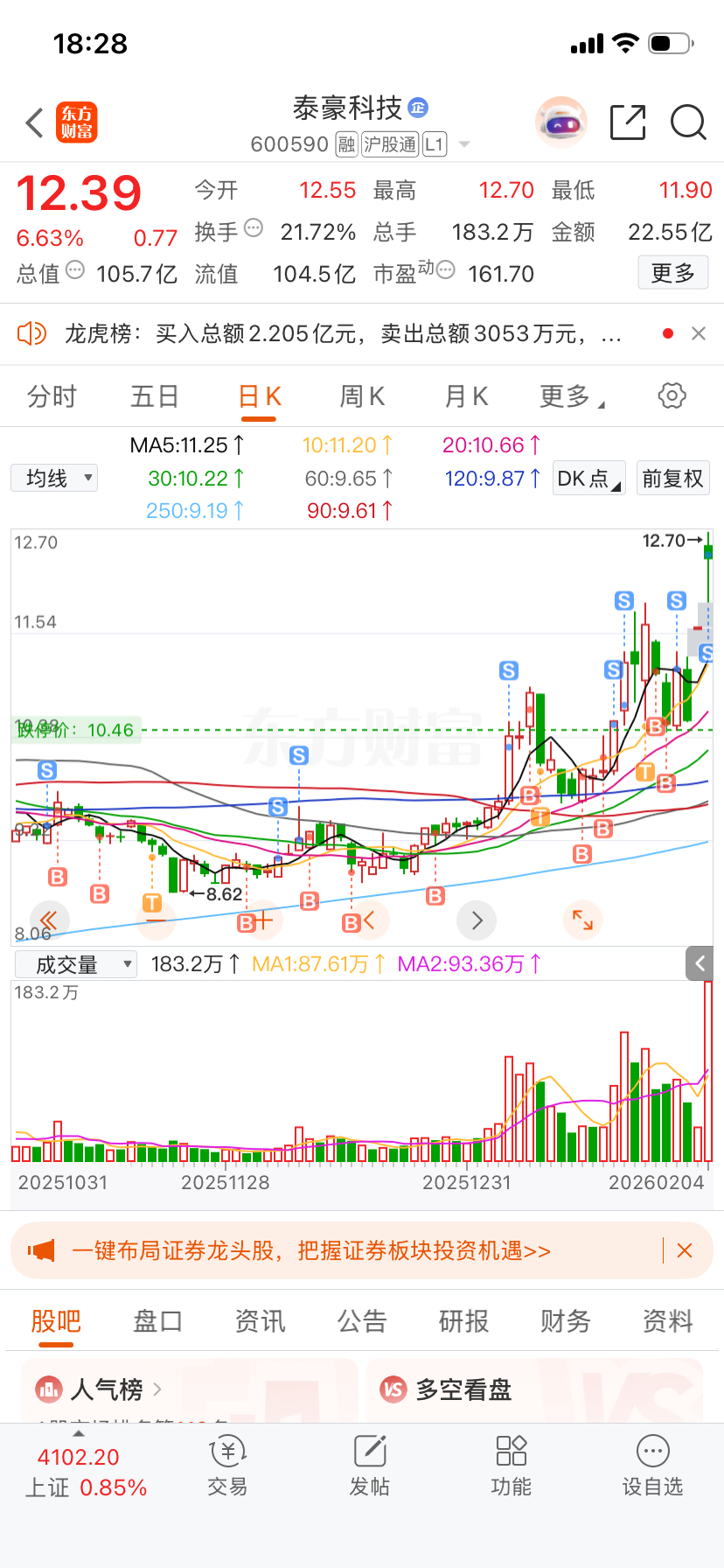Switch to 五日 chart tab
This screenshot has width=724, height=1568.
tap(155, 396)
